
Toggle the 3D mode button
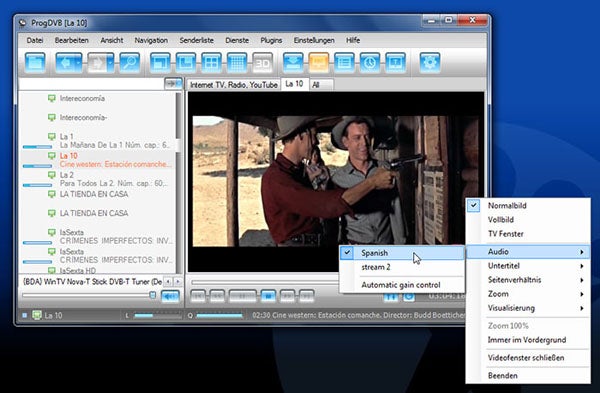262,62
